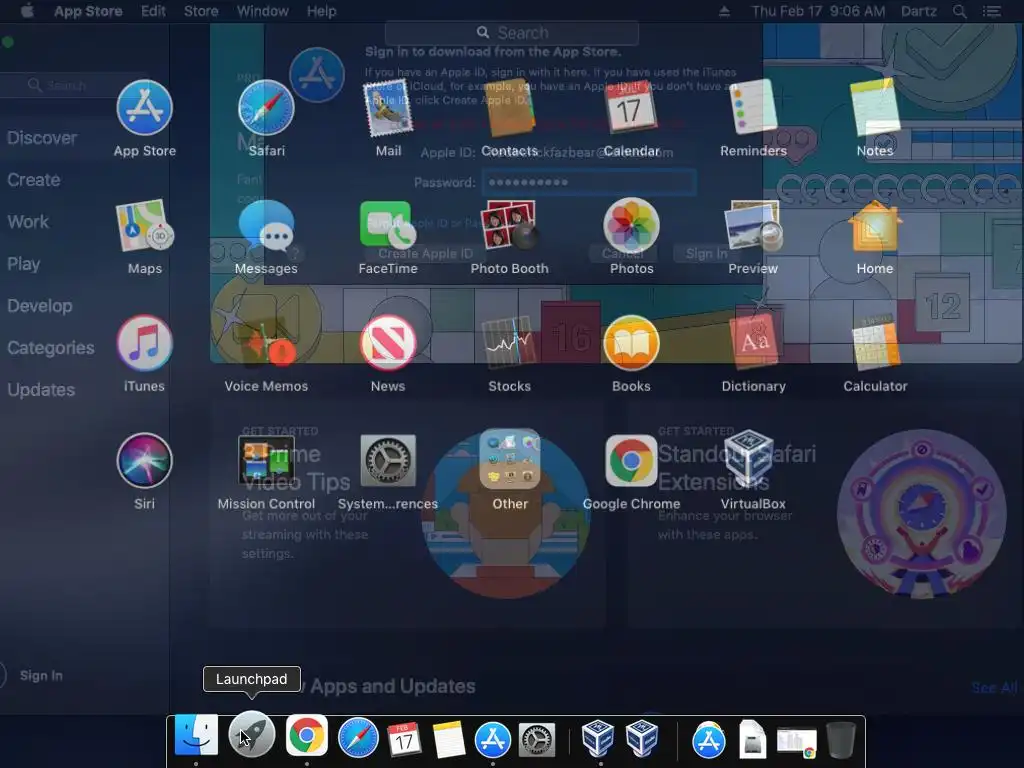This screenshot has height=768, width=1024.
Task: Open iTunes from Launchpad
Action: (144, 343)
